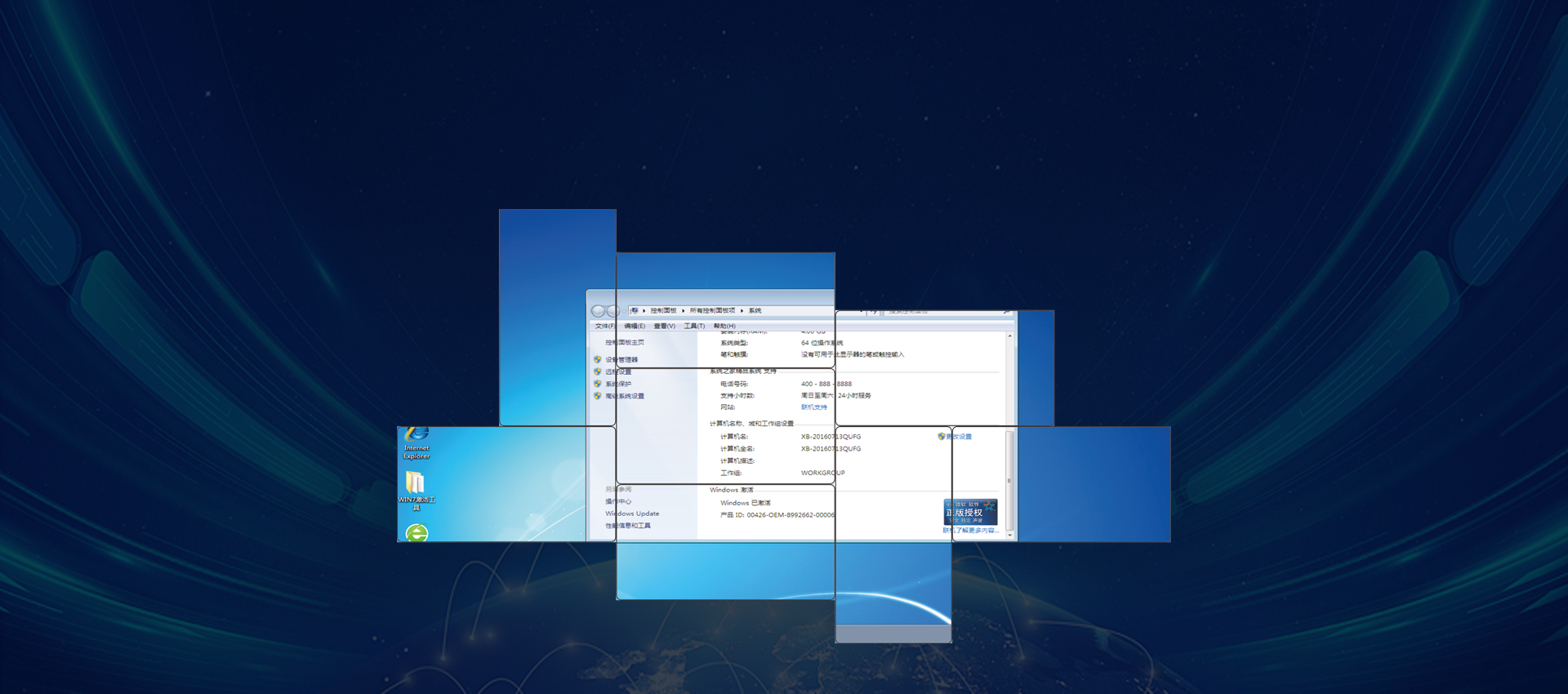Click the scrollbar down arrow

[x=1010, y=535]
